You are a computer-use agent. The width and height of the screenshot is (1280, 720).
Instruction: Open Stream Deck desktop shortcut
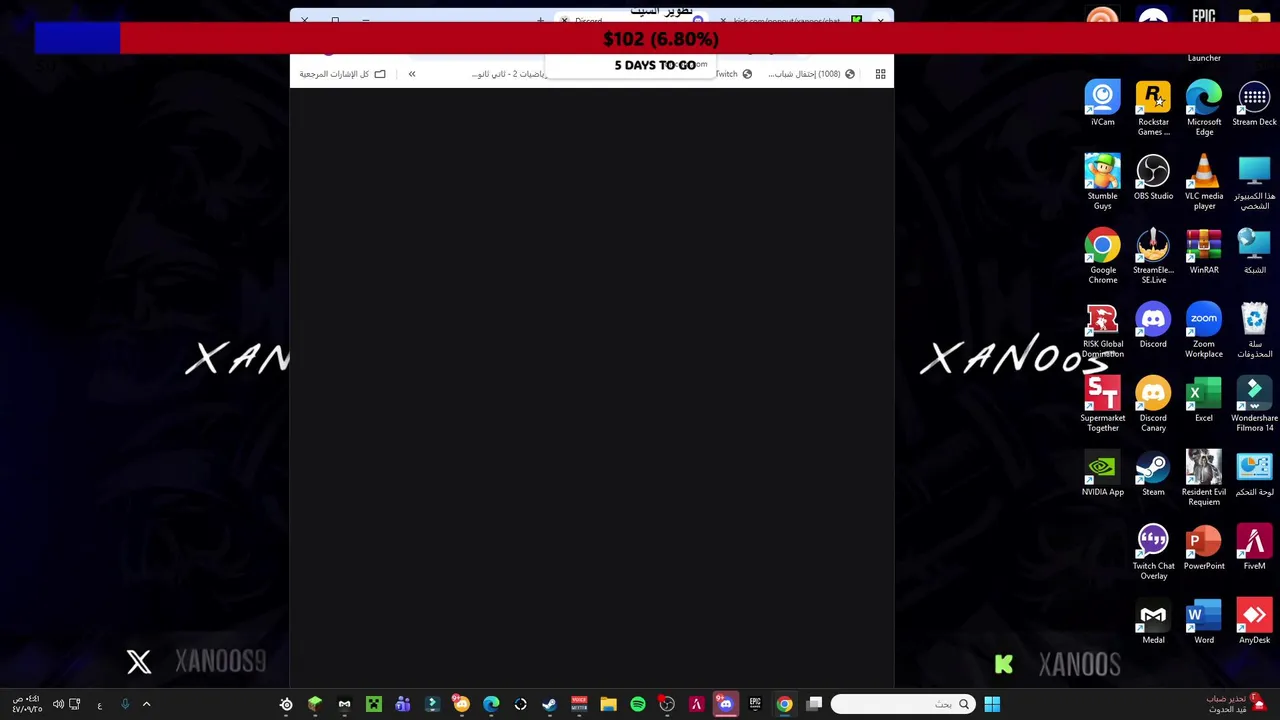point(1254,103)
